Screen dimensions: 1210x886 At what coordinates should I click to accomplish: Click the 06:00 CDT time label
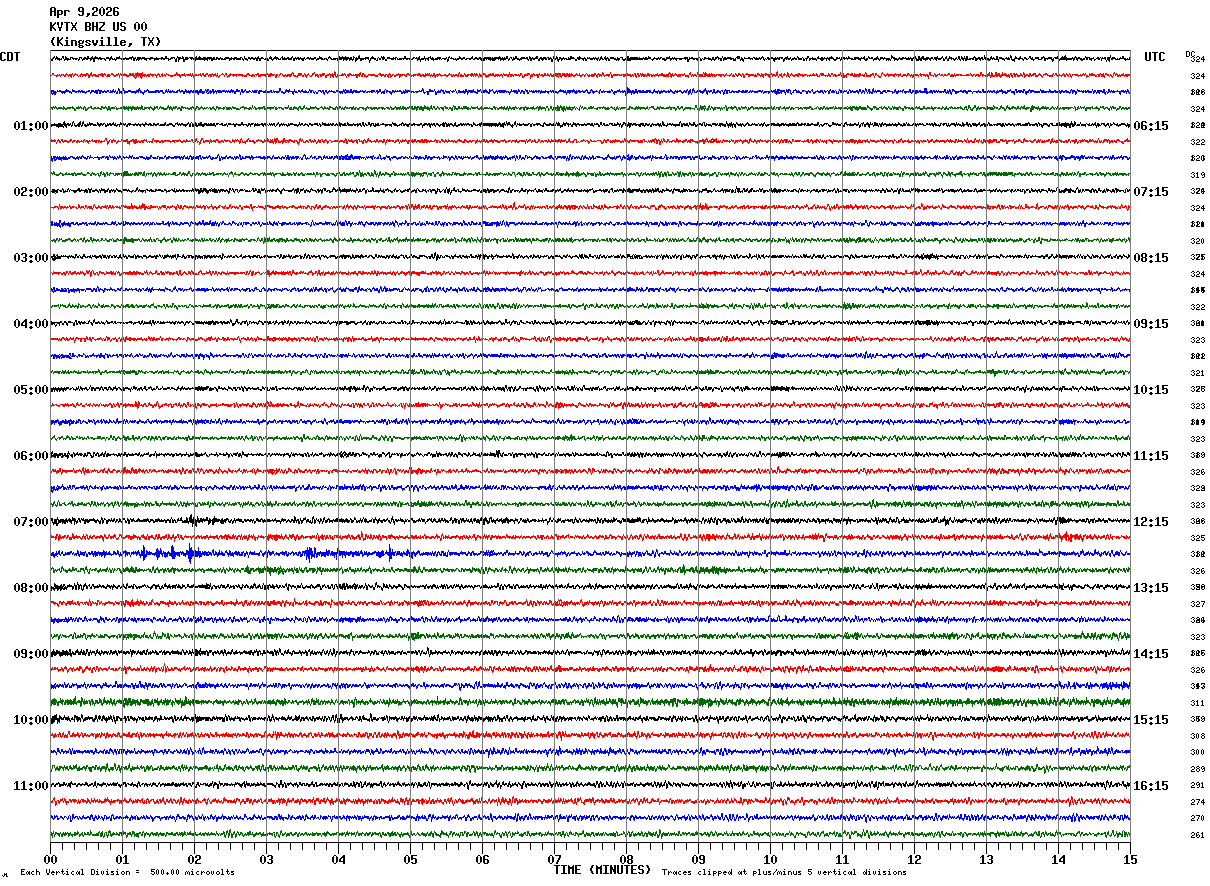tap(31, 456)
